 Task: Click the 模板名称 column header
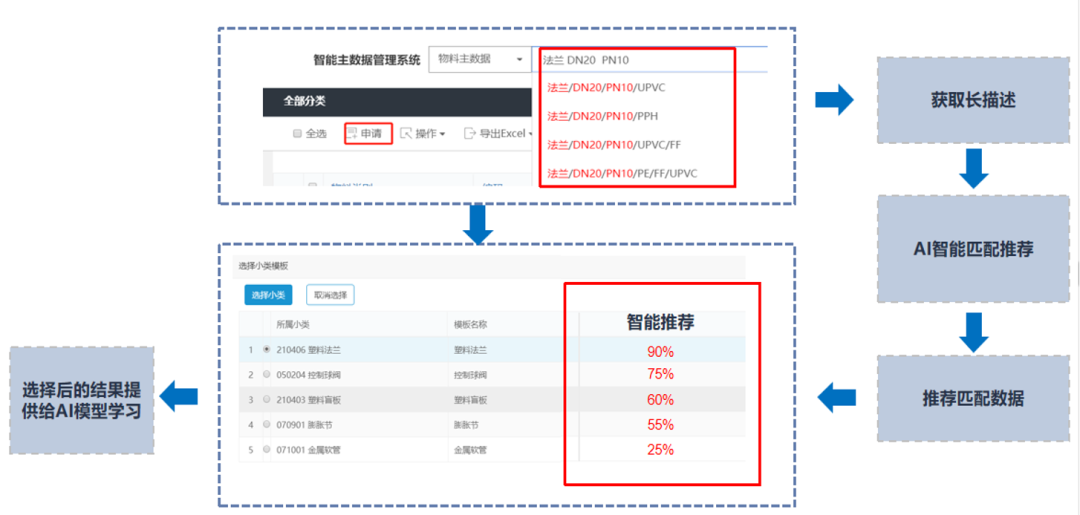tap(470, 324)
